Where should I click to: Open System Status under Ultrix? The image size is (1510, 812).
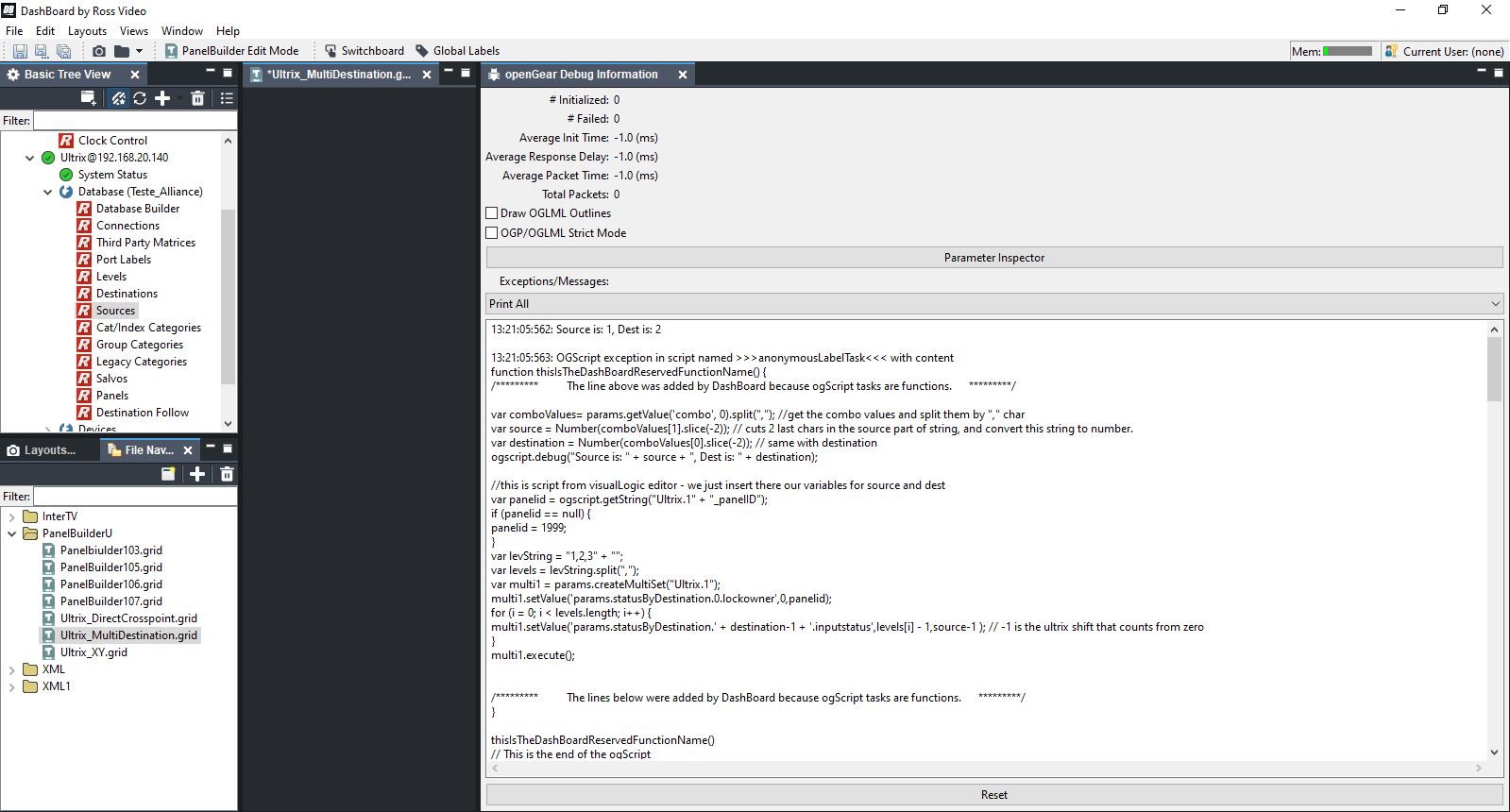pos(112,175)
